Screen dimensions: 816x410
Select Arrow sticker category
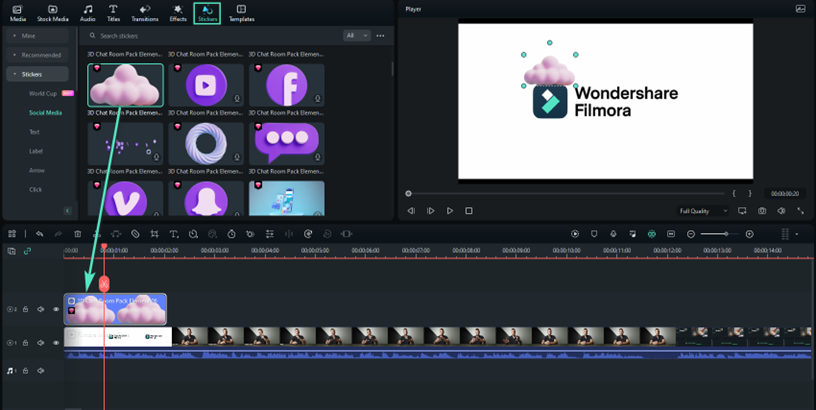[37, 171]
